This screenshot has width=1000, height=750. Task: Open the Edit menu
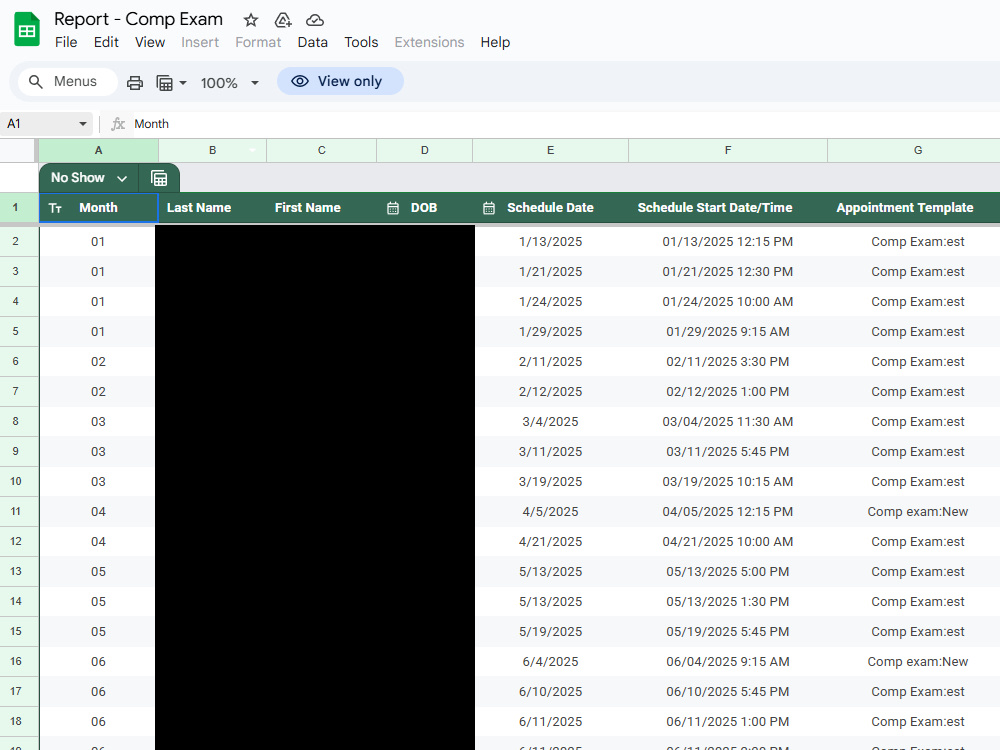coord(106,42)
